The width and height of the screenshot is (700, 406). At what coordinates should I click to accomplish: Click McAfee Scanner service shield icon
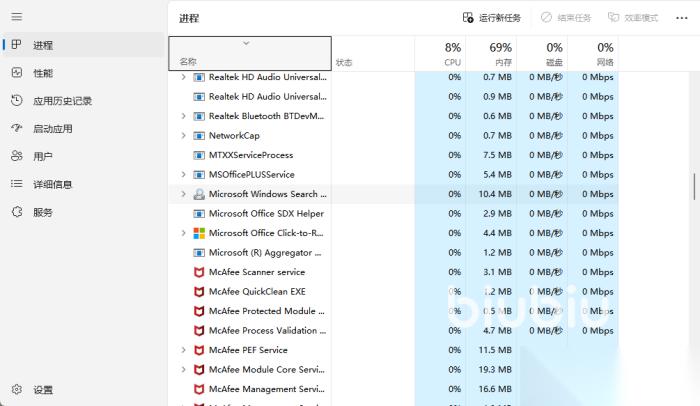pyautogui.click(x=199, y=272)
